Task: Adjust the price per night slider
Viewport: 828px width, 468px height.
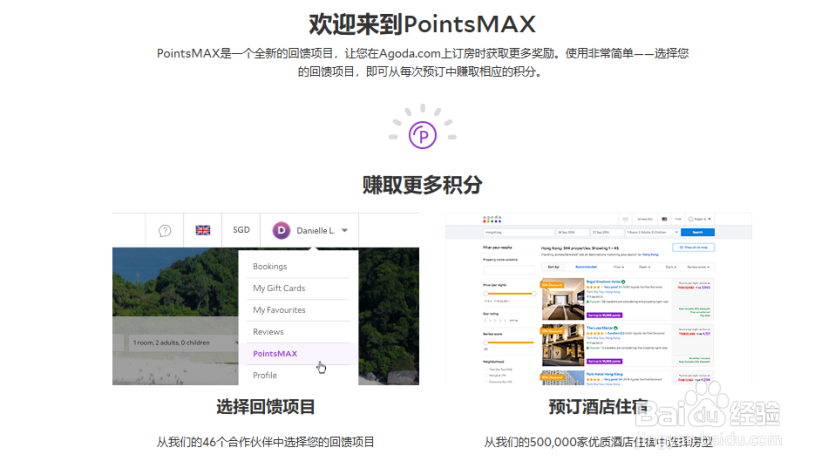Action: 510,293
